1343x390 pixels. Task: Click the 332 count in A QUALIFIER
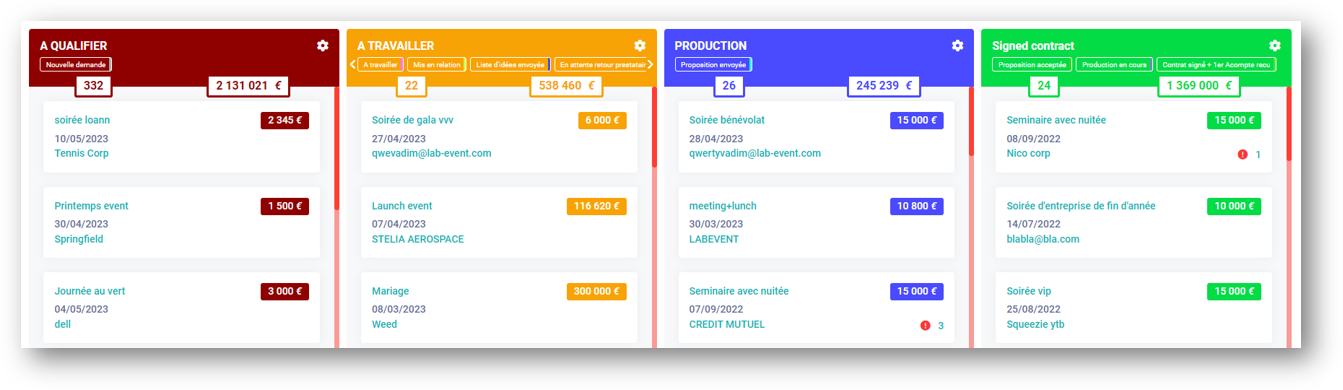[x=94, y=86]
